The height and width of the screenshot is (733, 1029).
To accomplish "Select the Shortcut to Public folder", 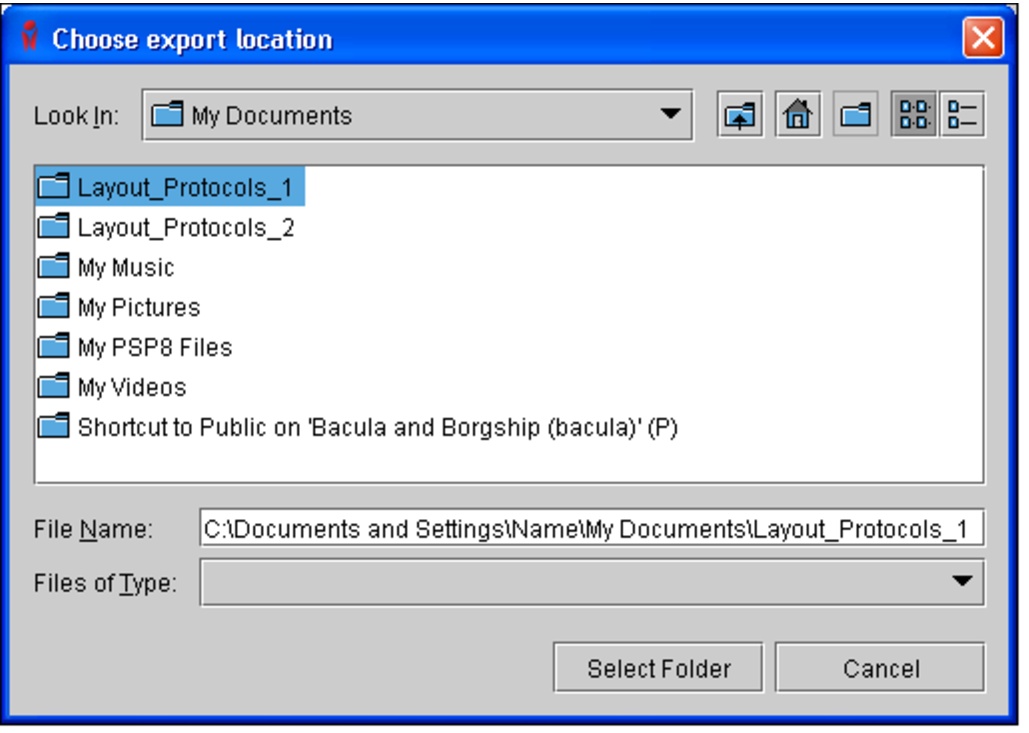I will point(377,428).
